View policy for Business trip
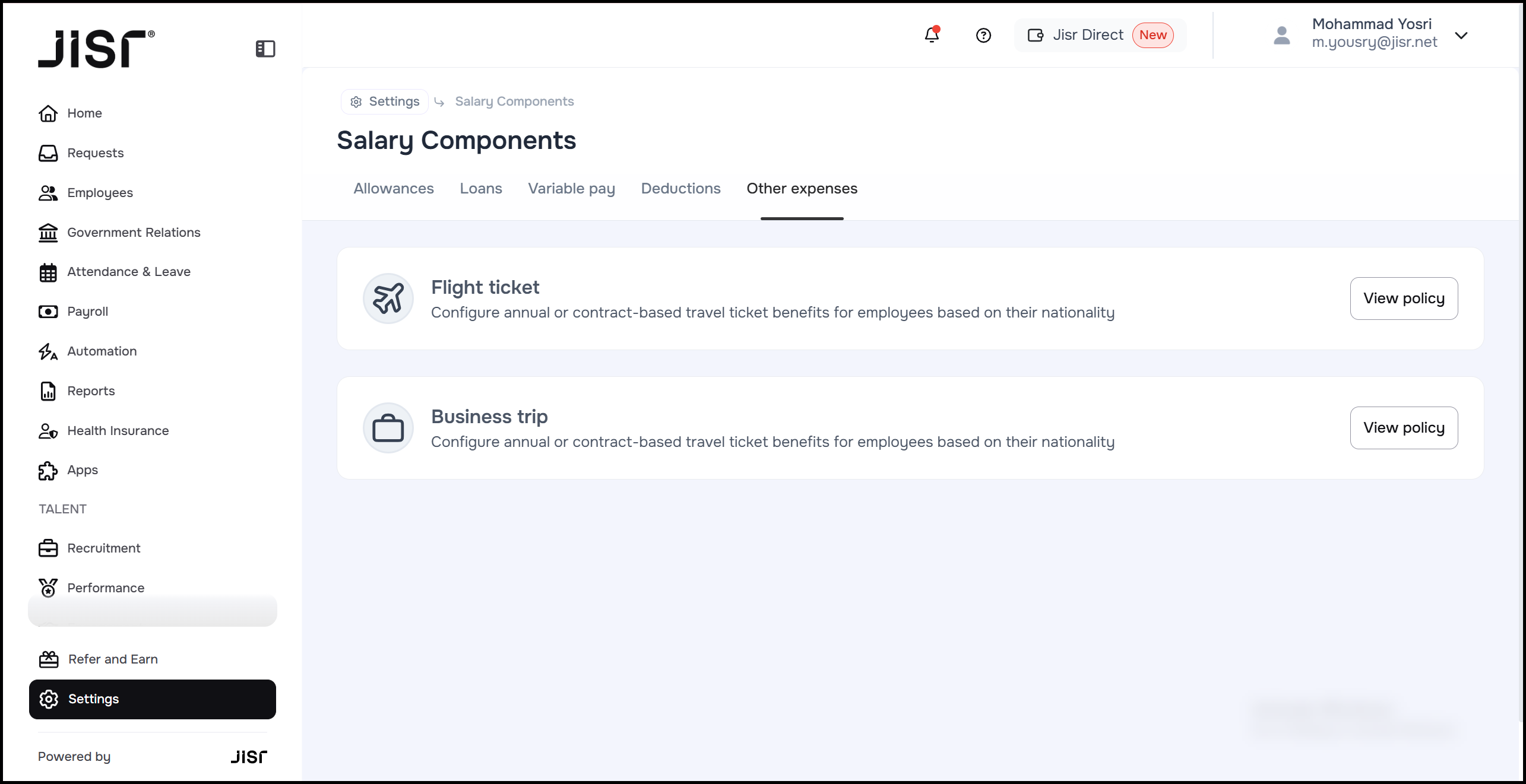The image size is (1526, 784). coord(1403,428)
